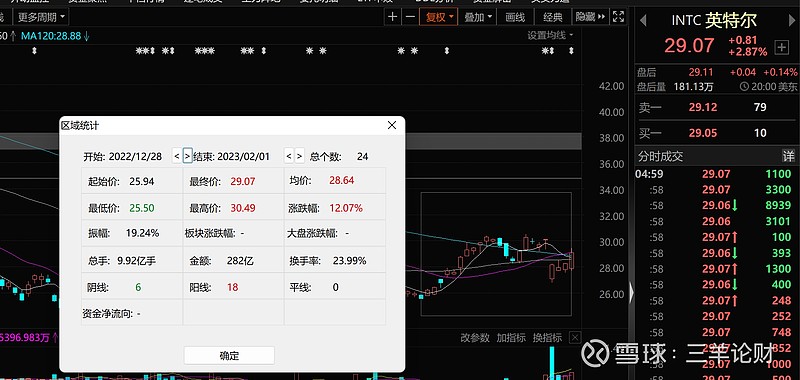This screenshot has width=800, height=380.
Task: Click 最低价 value 25.50
Action: 142,208
